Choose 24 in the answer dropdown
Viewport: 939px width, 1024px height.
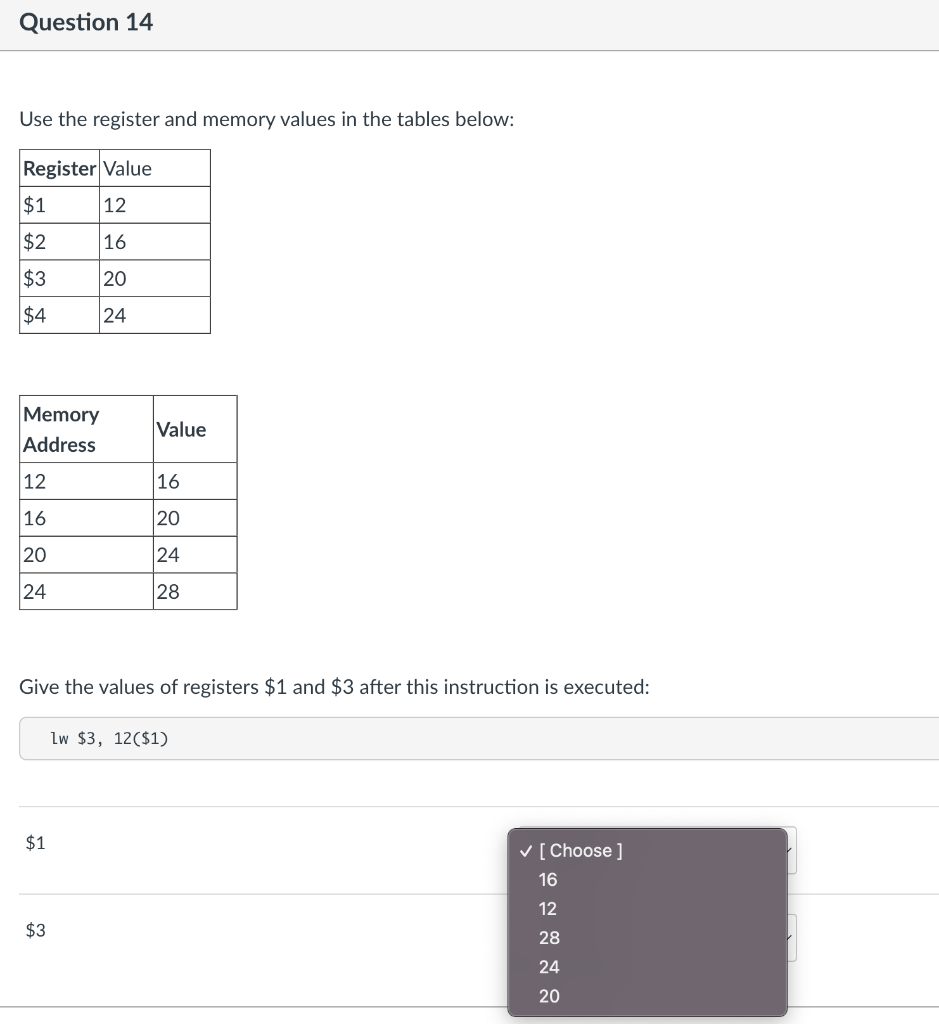[548, 967]
